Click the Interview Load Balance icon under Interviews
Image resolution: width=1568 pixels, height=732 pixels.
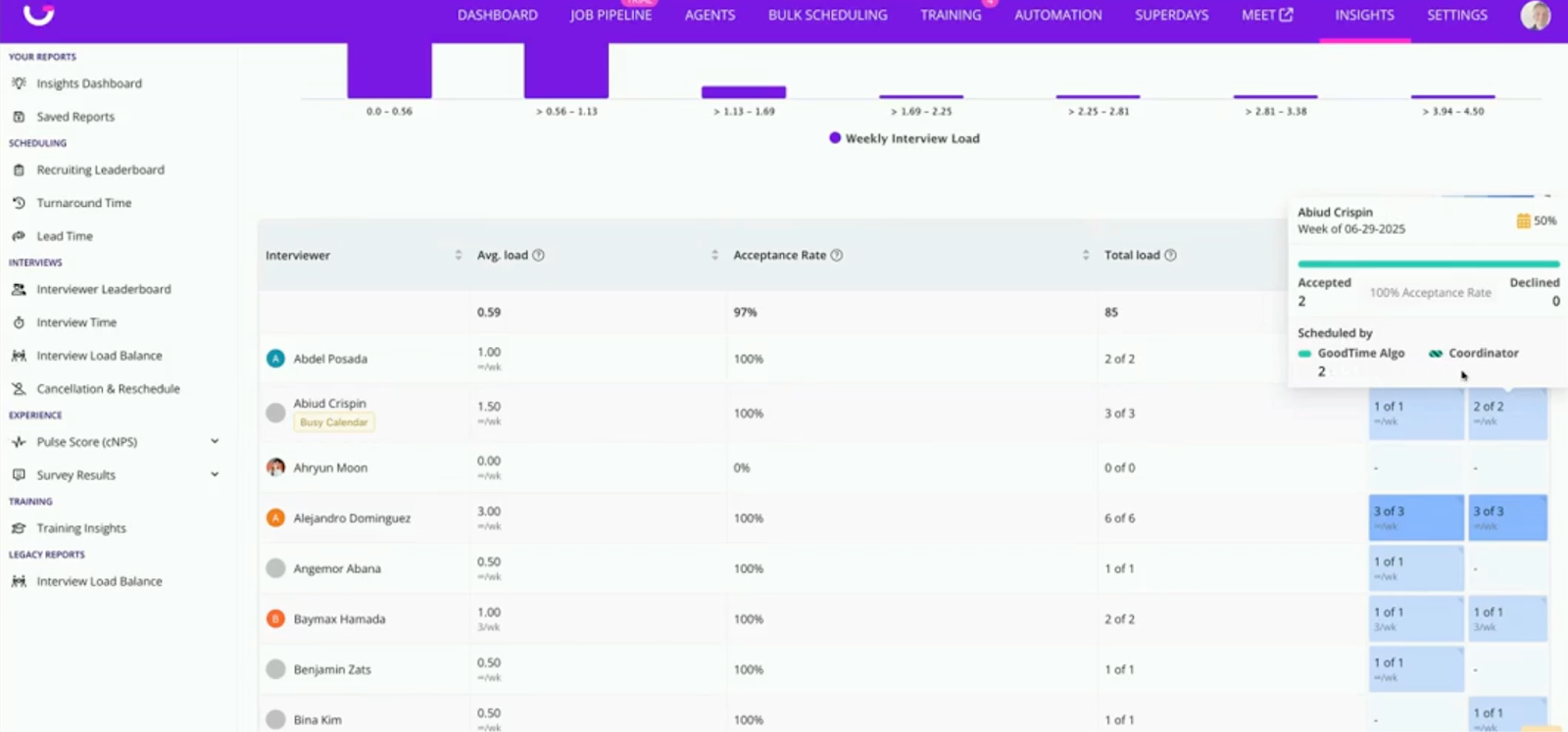coord(19,356)
